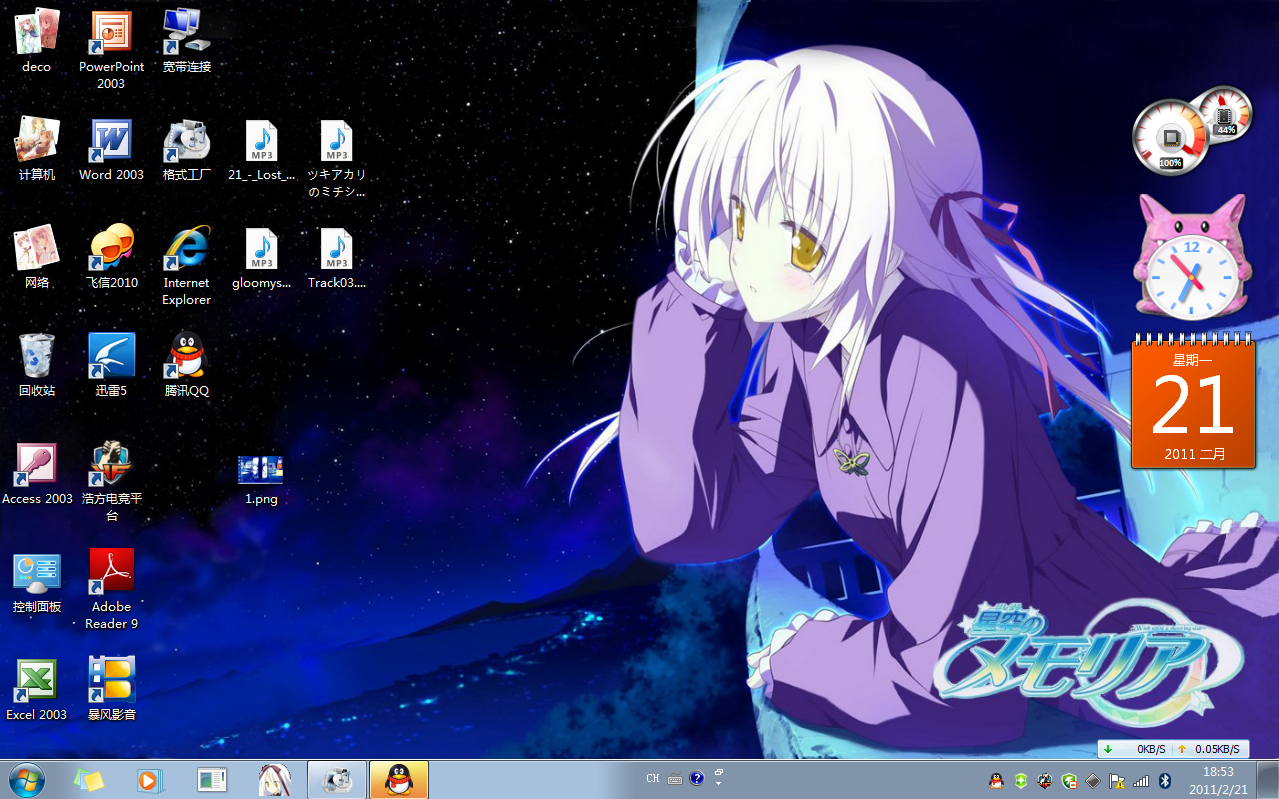The image size is (1279, 799).
Task: Open Windows Media Player from taskbar
Action: point(148,780)
